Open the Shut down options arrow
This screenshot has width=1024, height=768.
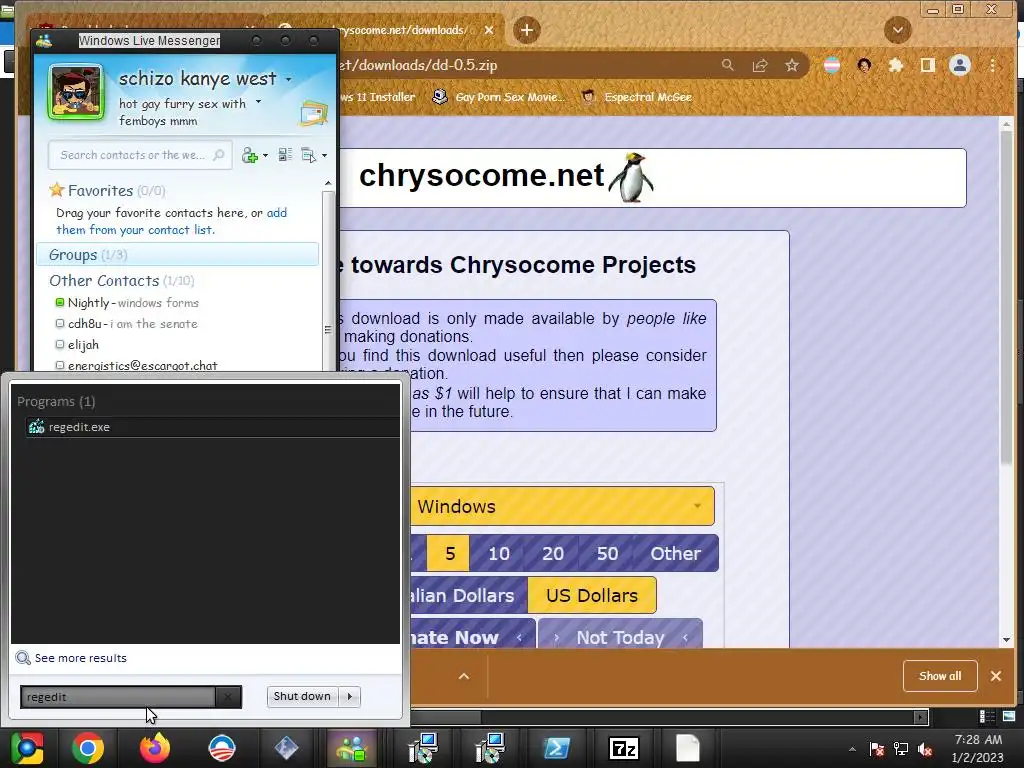pyautogui.click(x=350, y=697)
